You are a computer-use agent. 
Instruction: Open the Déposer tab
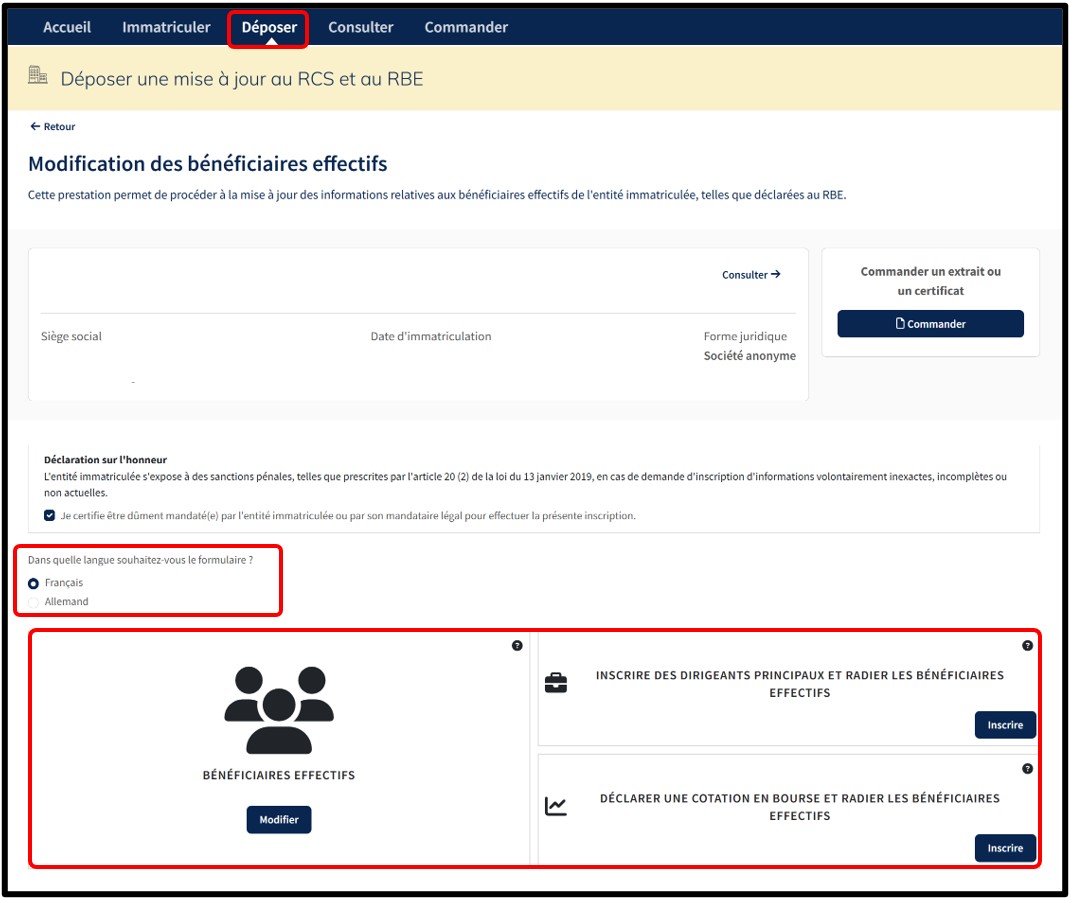point(269,27)
